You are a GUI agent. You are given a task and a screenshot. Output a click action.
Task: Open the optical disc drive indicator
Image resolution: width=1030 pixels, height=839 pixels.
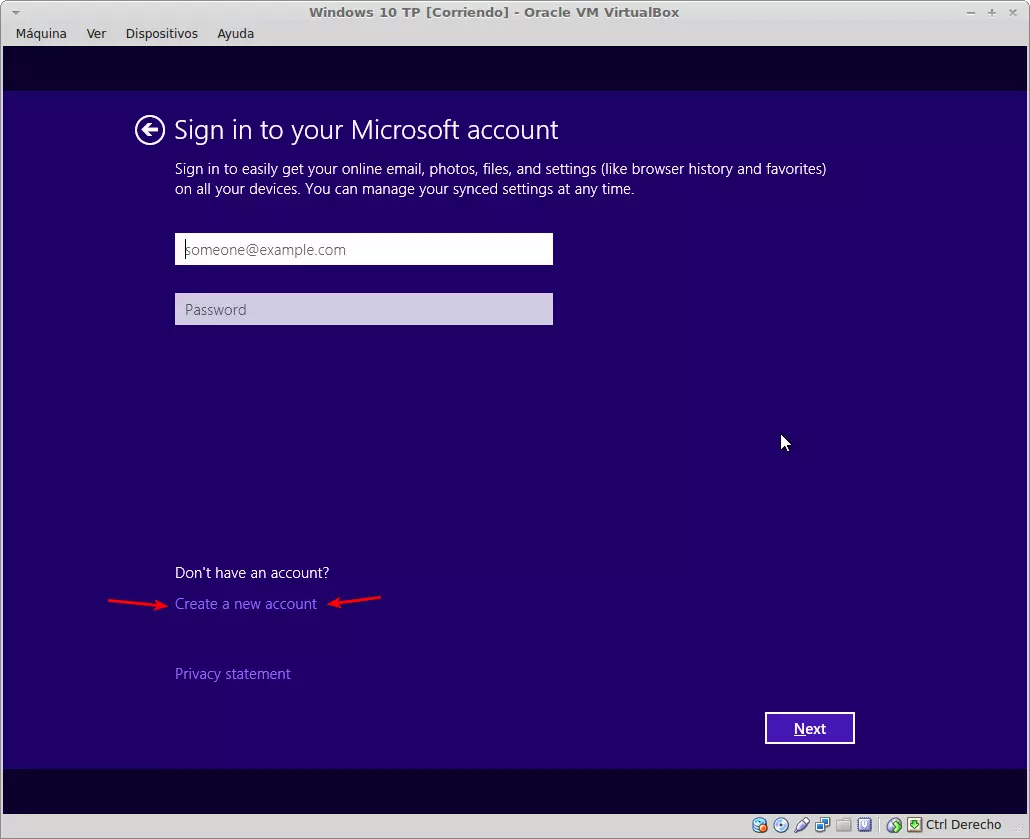(781, 825)
